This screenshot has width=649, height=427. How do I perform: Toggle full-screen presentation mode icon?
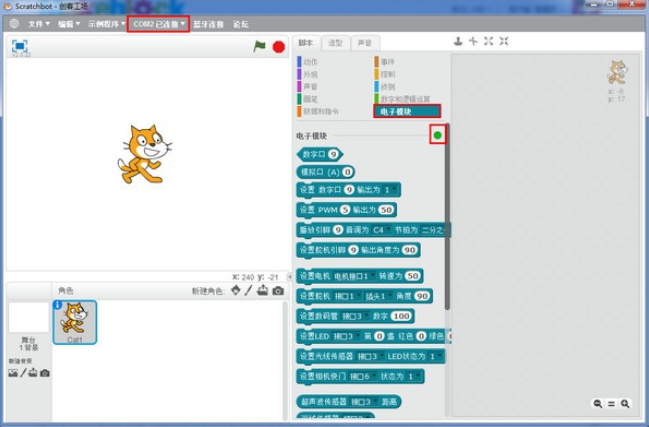tap(19, 46)
